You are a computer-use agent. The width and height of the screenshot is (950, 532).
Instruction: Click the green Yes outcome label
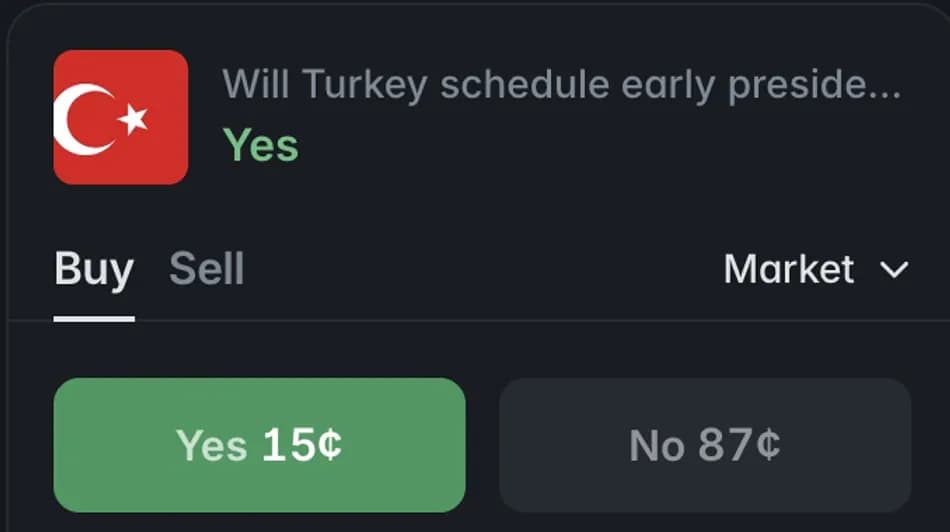click(261, 145)
